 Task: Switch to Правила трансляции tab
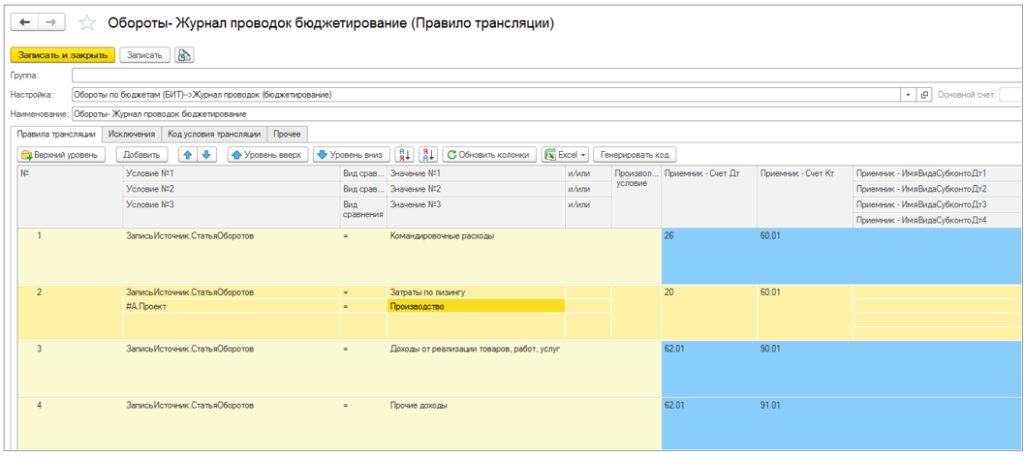pos(57,134)
